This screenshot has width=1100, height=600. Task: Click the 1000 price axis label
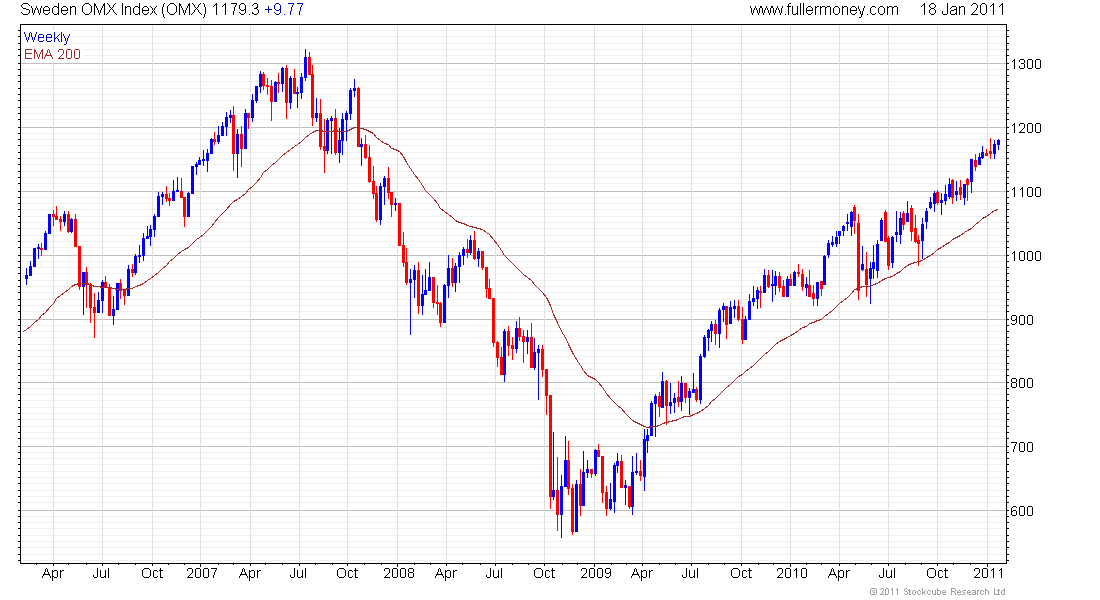click(x=1026, y=256)
